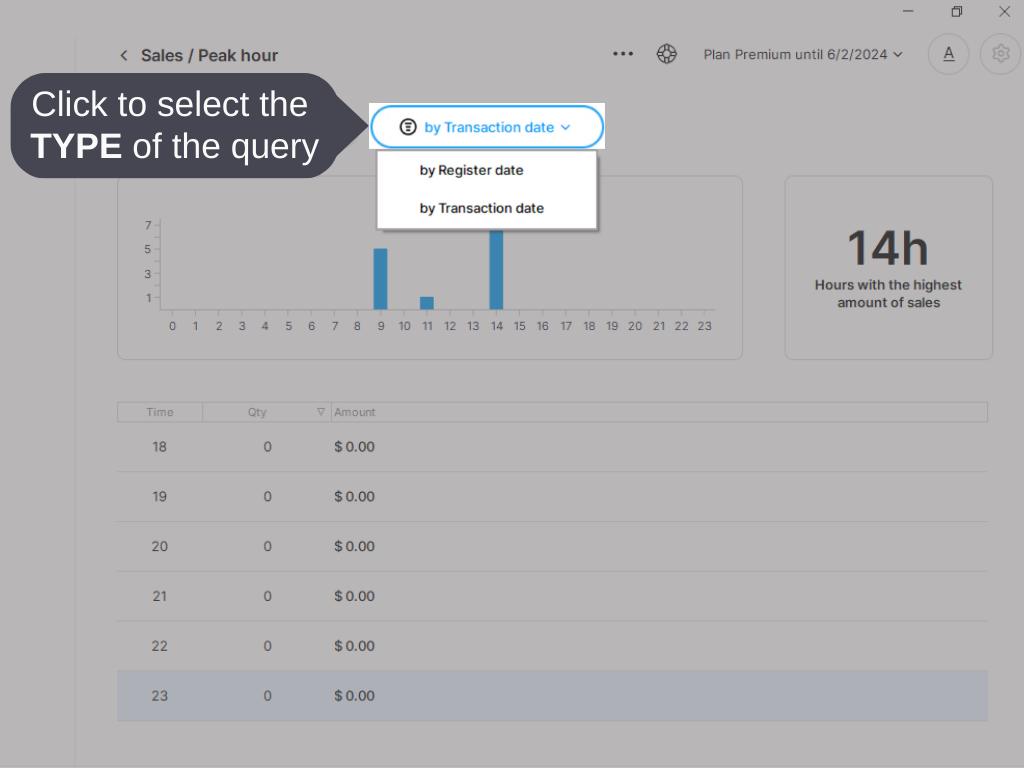Click the Amount column header

(356, 411)
